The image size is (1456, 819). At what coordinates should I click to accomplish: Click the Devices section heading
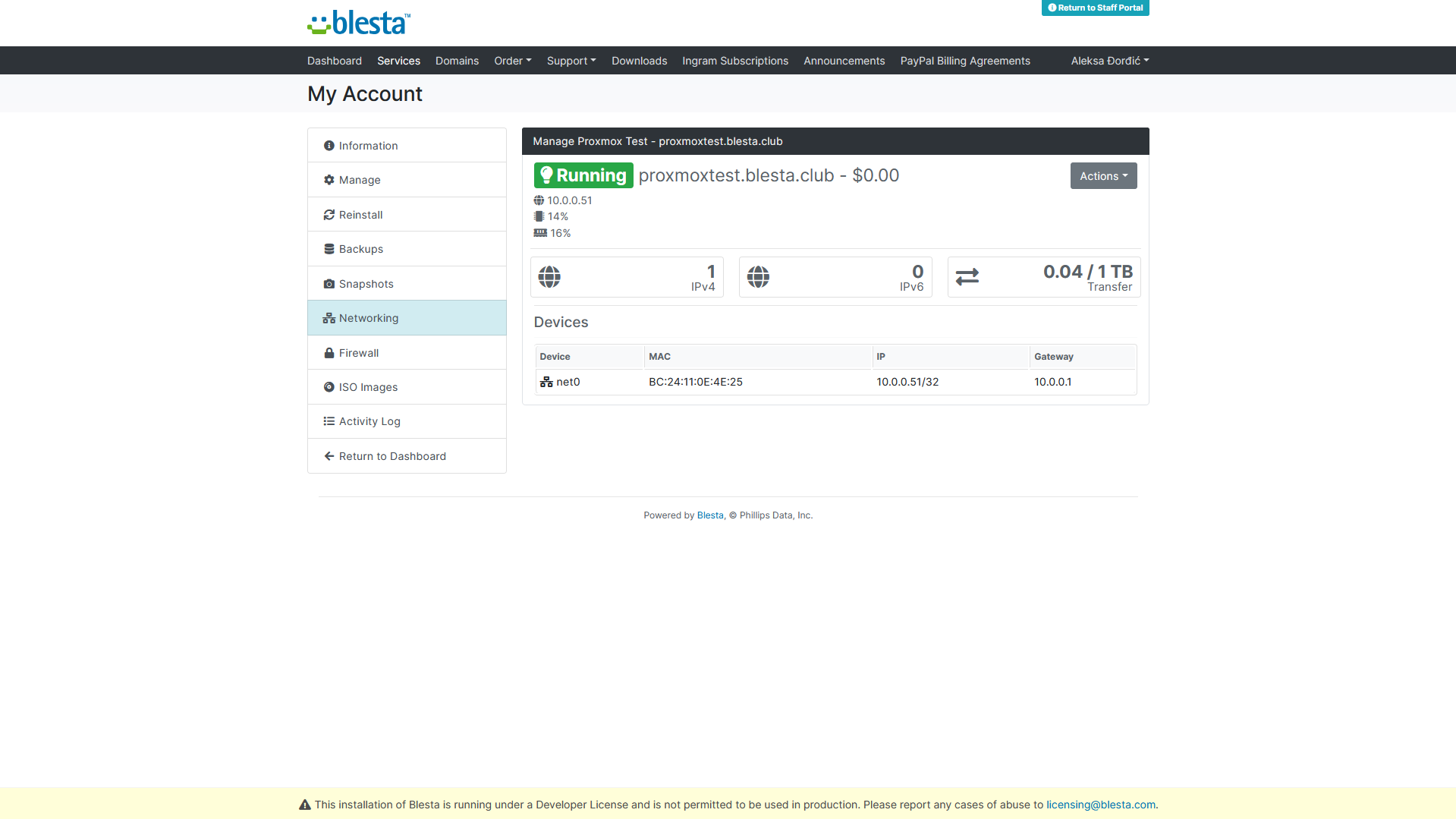click(561, 323)
